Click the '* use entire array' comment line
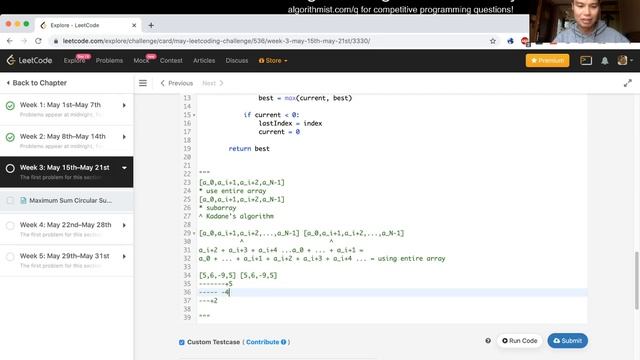This screenshot has width=640, height=360. (232, 191)
